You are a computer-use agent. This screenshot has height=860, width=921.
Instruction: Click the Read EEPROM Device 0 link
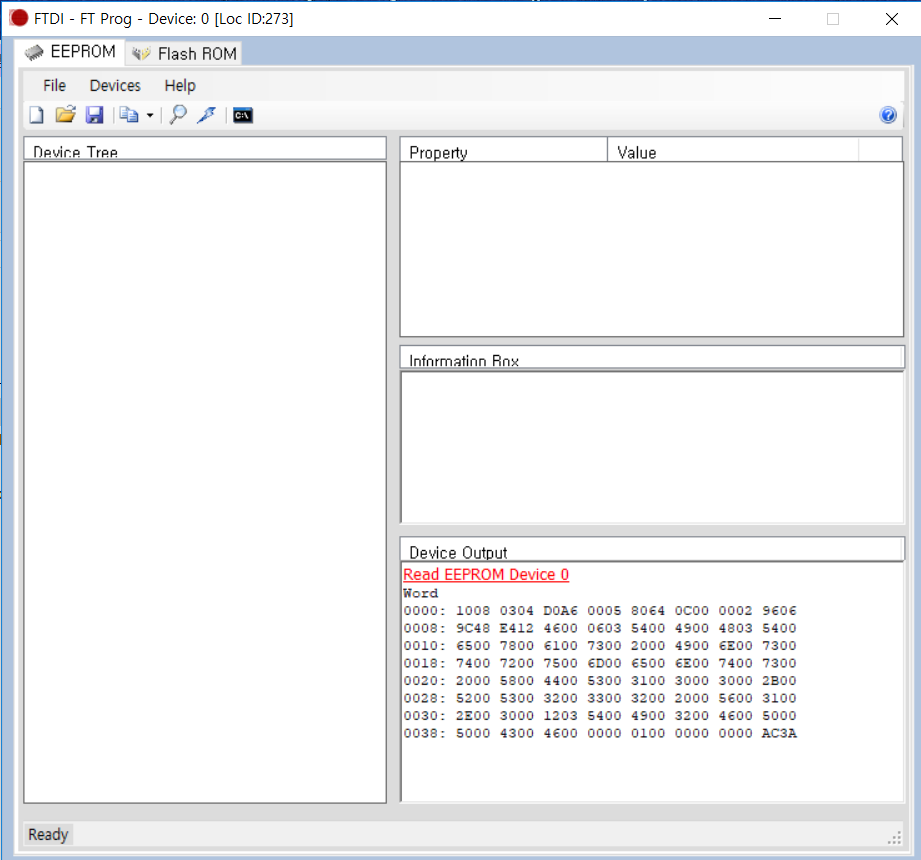[486, 575]
